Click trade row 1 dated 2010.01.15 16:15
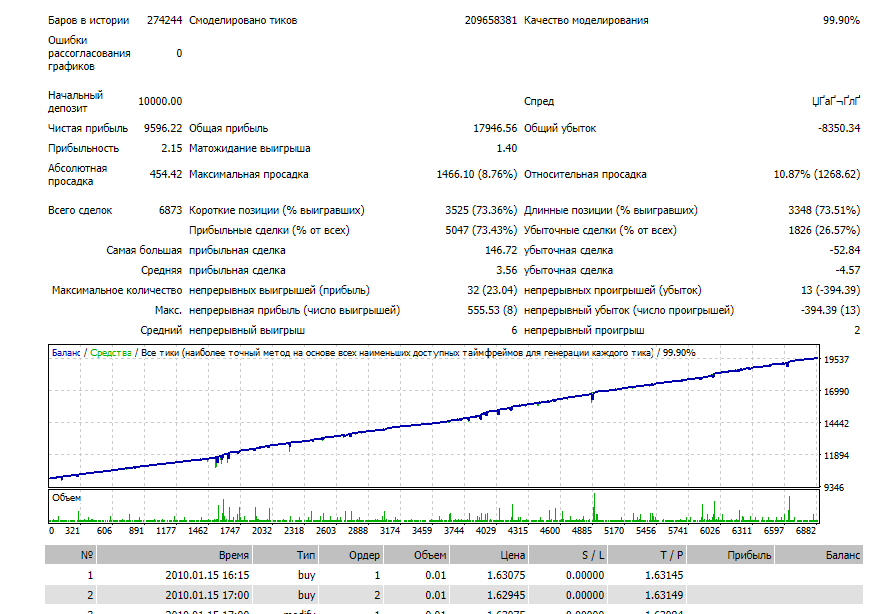This screenshot has height=614, width=879. tap(454, 575)
